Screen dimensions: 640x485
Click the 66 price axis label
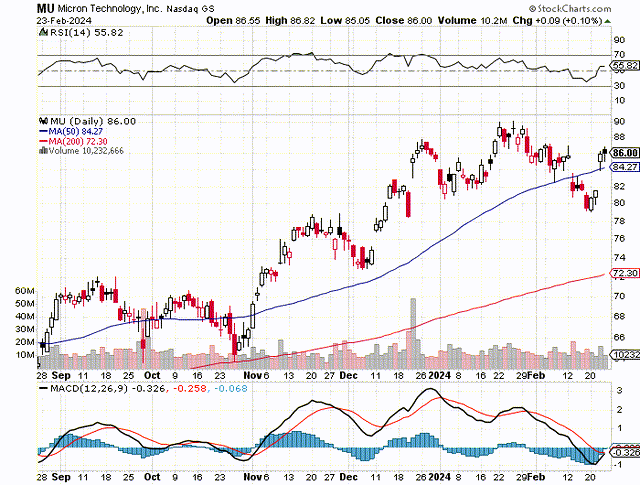point(620,337)
